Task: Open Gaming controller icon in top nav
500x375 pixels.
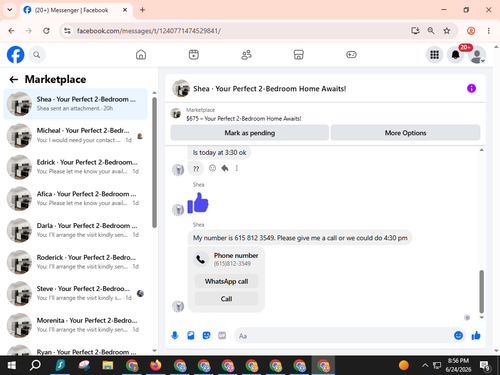Action: pyautogui.click(x=351, y=55)
